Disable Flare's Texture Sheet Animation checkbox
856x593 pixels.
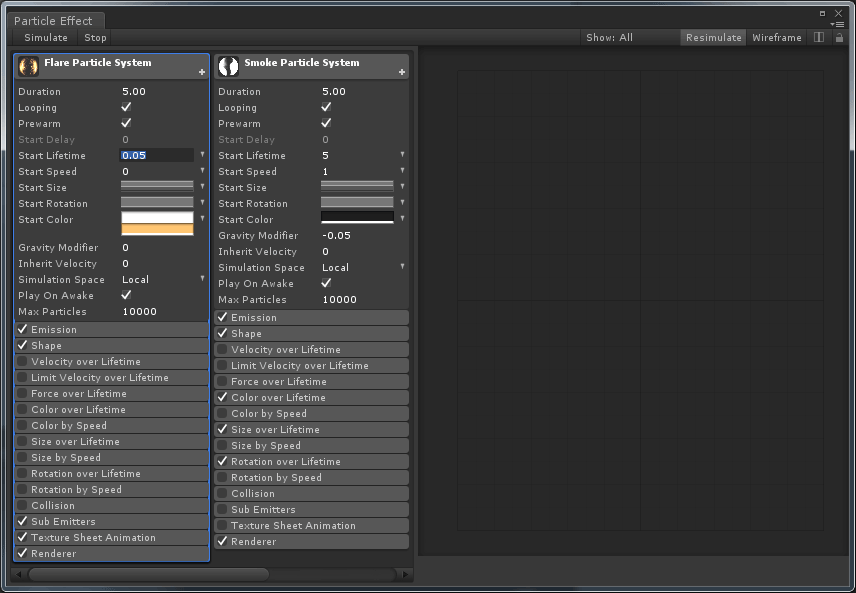(22, 537)
